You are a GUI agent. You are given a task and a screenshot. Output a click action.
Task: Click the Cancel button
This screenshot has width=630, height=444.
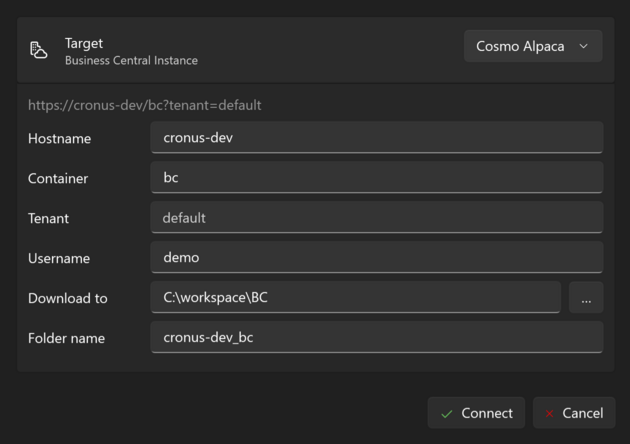574,413
